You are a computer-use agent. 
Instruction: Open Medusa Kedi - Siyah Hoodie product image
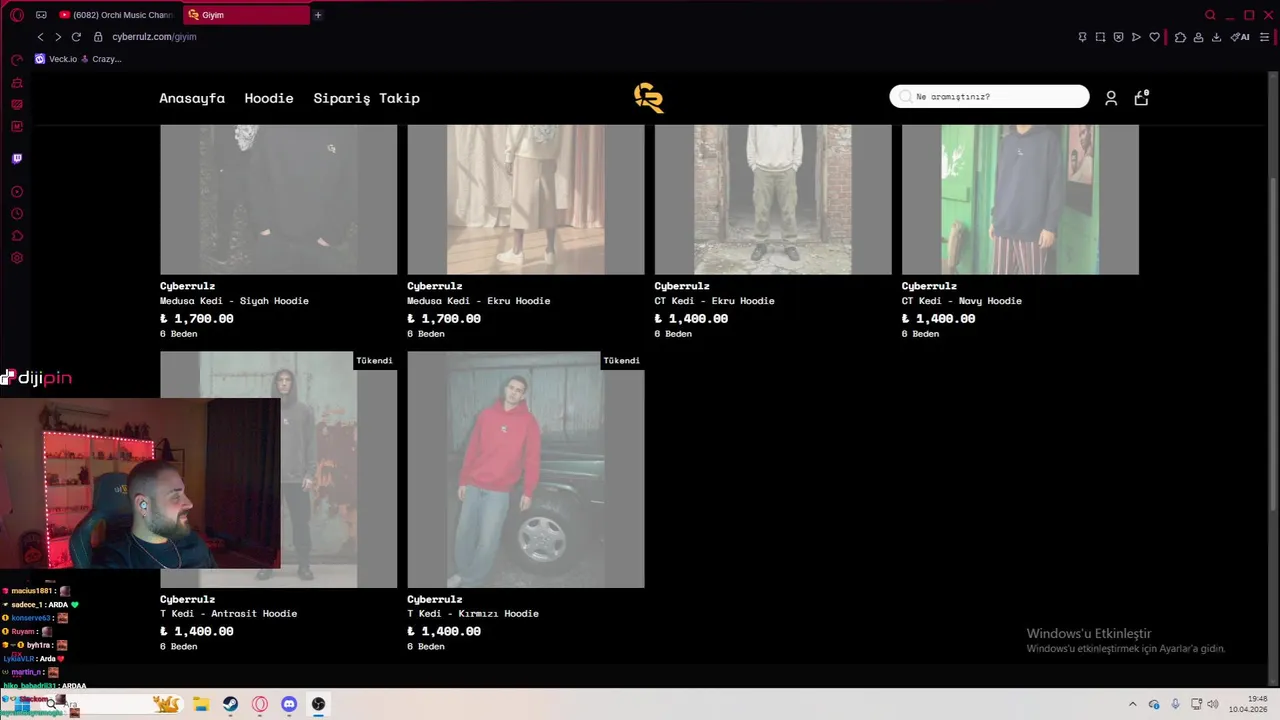[x=278, y=199]
